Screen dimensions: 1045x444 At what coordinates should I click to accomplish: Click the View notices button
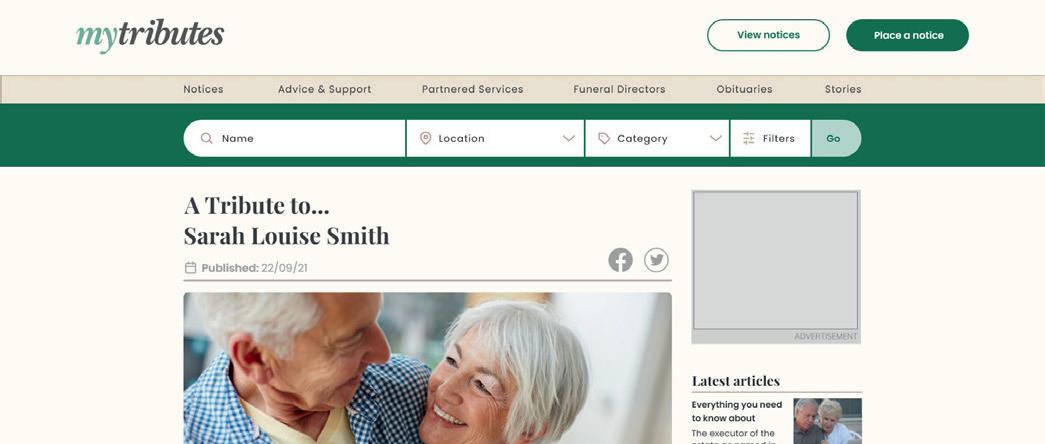768,35
